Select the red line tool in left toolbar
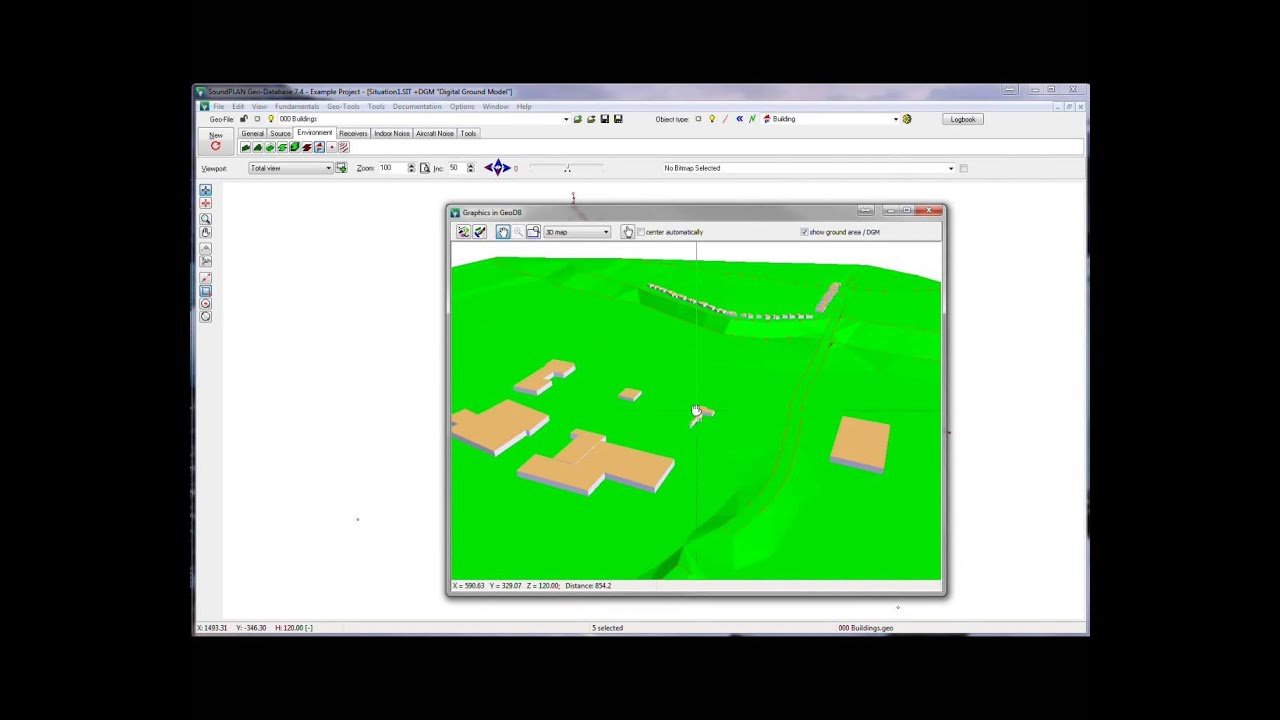Image resolution: width=1280 pixels, height=720 pixels. [x=205, y=278]
